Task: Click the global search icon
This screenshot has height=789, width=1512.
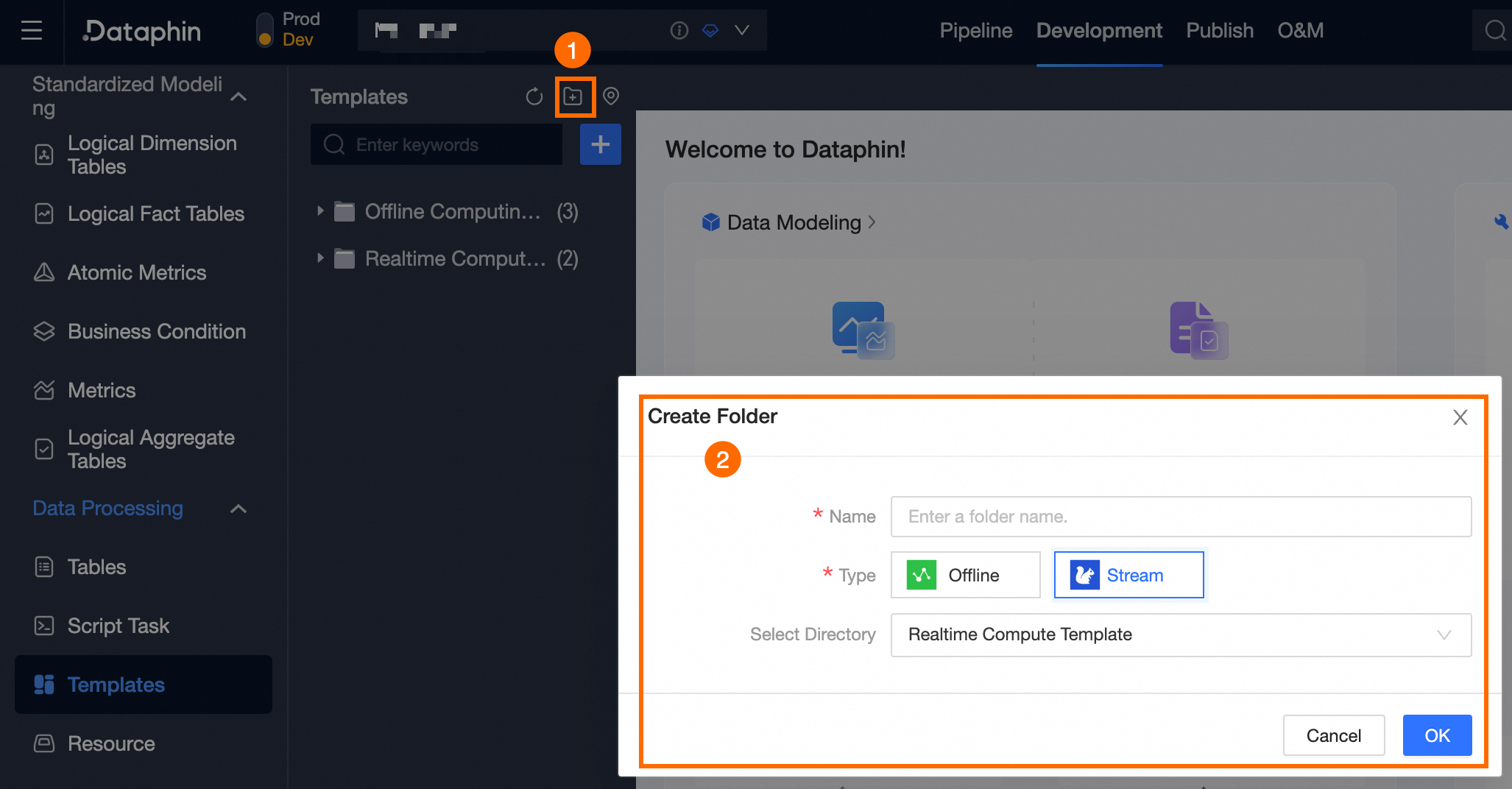Action: pyautogui.click(x=1495, y=31)
